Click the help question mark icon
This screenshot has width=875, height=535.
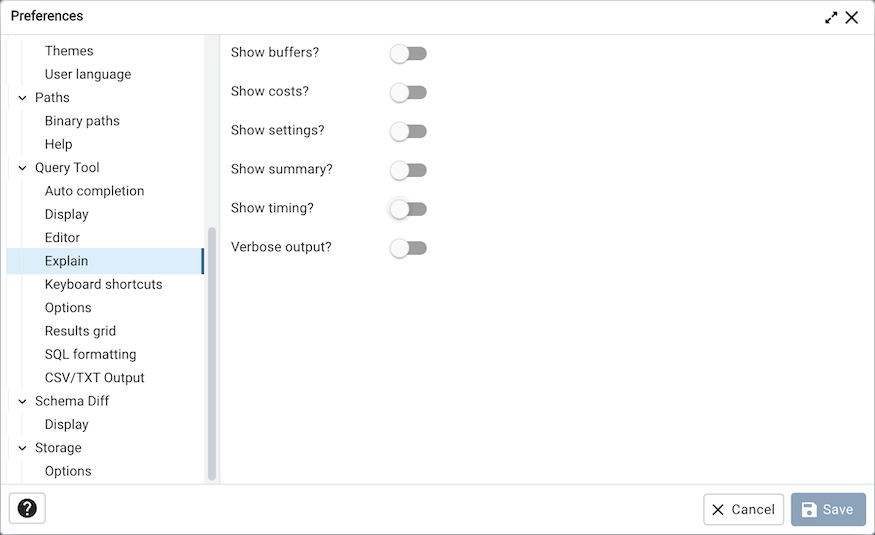click(x=27, y=509)
